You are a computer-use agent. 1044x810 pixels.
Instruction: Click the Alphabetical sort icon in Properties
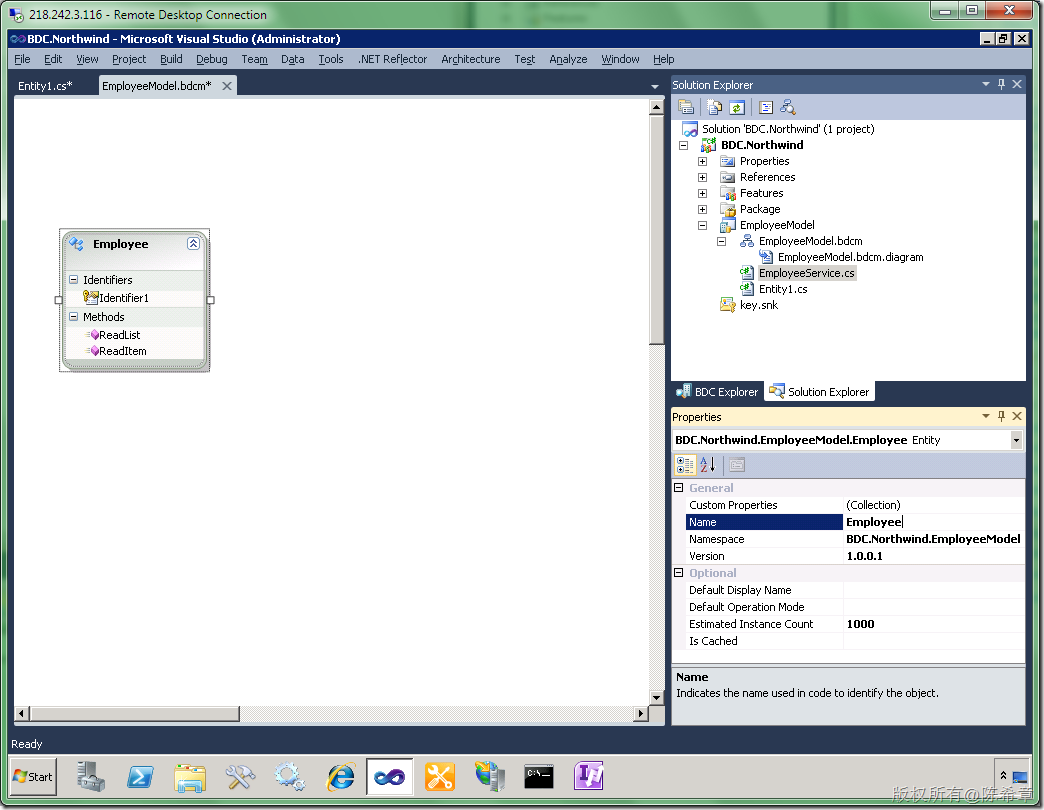tap(707, 465)
